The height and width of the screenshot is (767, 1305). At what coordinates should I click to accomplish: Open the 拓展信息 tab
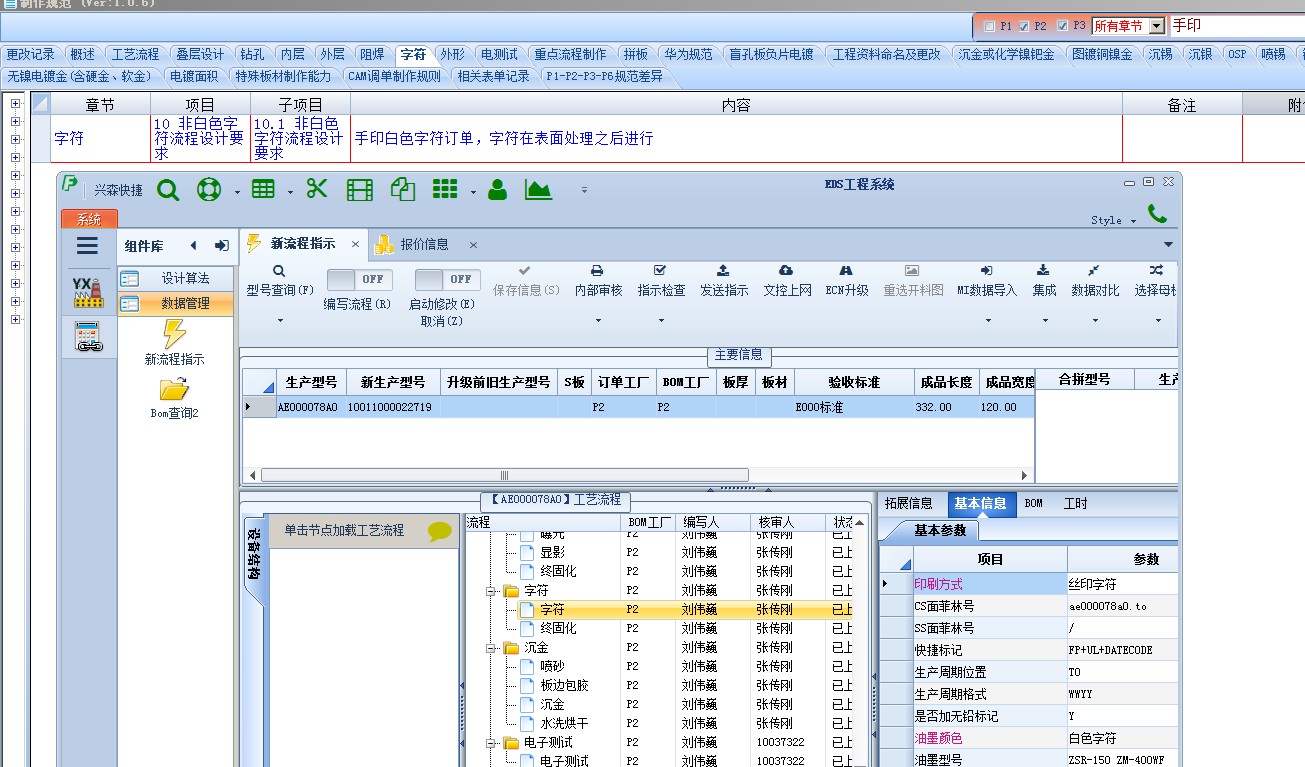[909, 504]
